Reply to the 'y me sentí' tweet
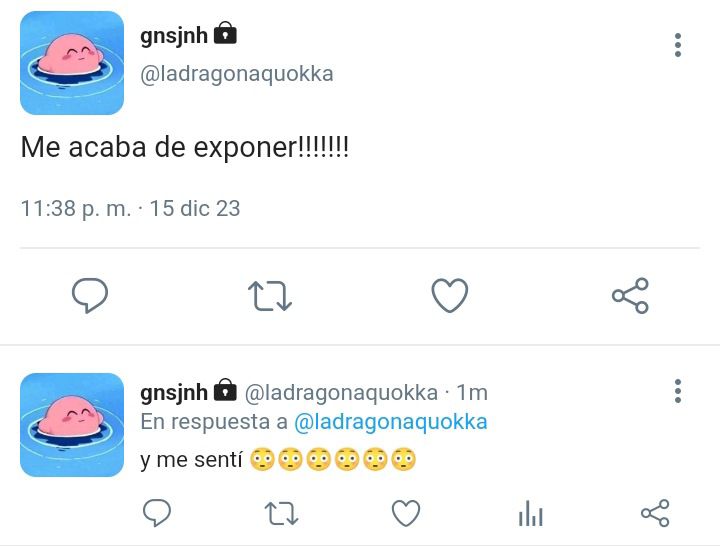 [157, 512]
